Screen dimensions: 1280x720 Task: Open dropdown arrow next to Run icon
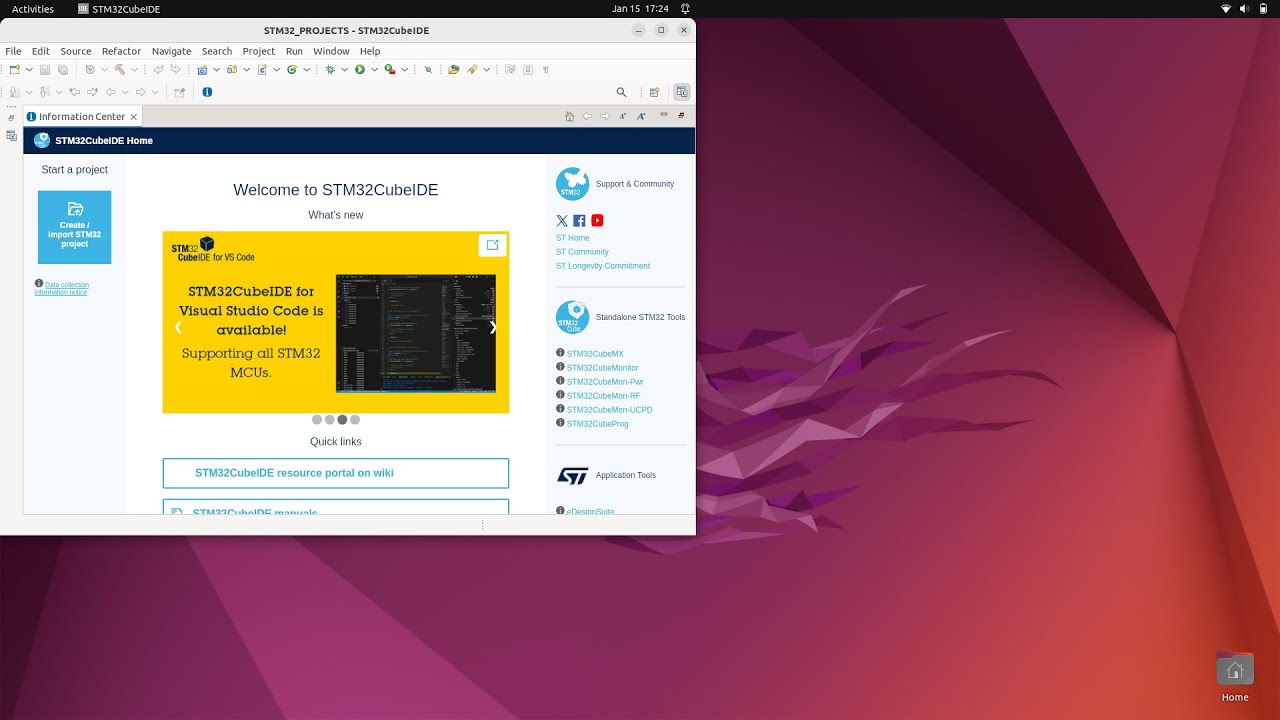(374, 70)
